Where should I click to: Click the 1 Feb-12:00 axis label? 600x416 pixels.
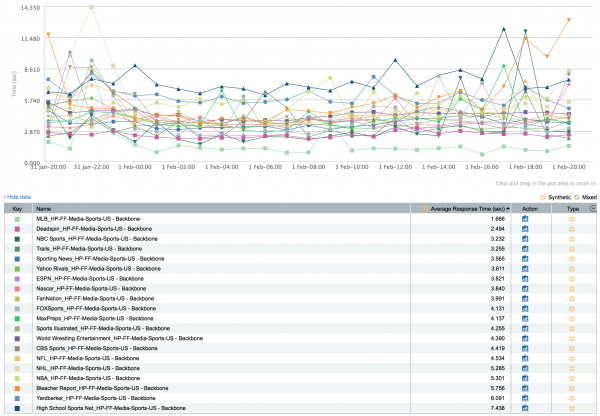pyautogui.click(x=395, y=167)
